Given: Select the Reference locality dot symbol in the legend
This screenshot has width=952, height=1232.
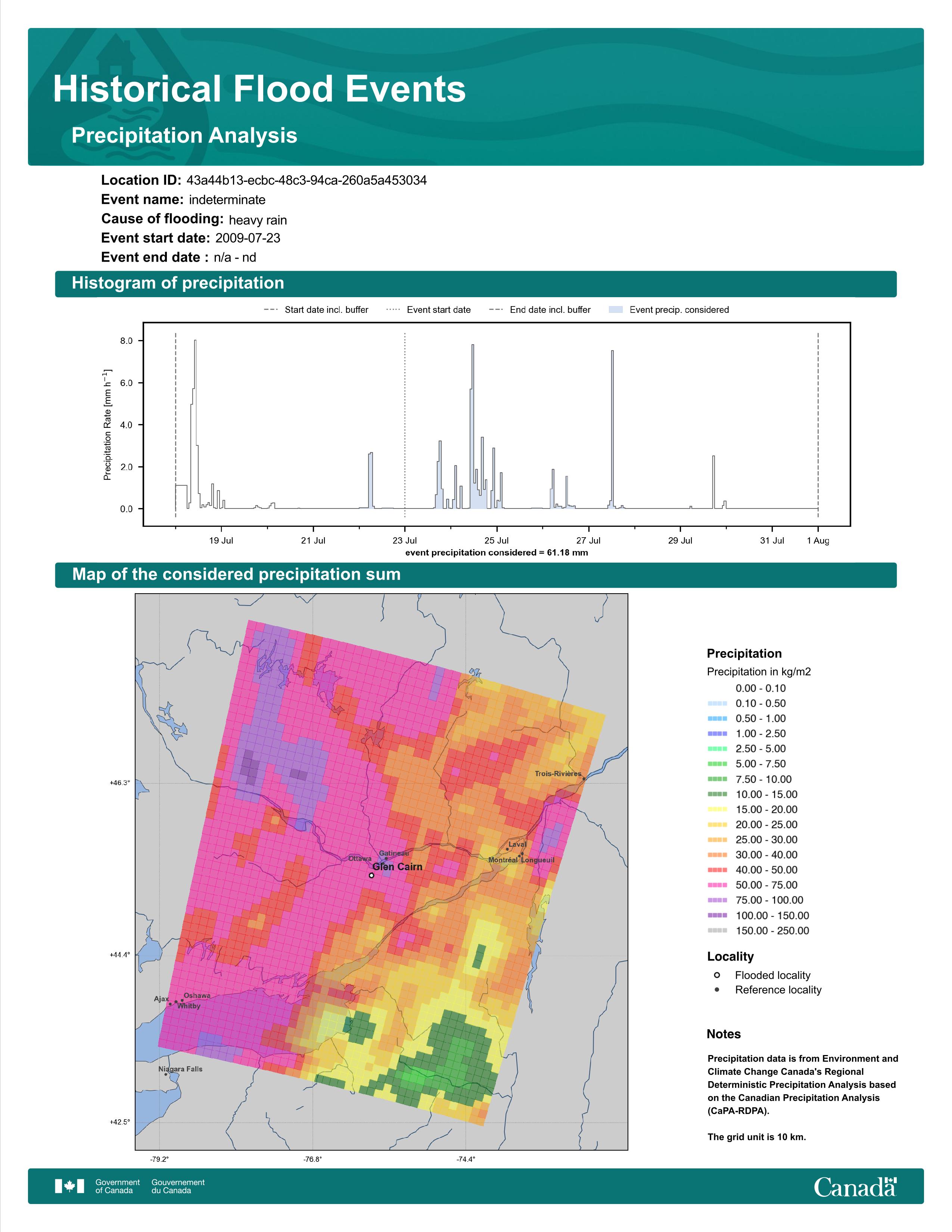Looking at the screenshot, I should [717, 990].
